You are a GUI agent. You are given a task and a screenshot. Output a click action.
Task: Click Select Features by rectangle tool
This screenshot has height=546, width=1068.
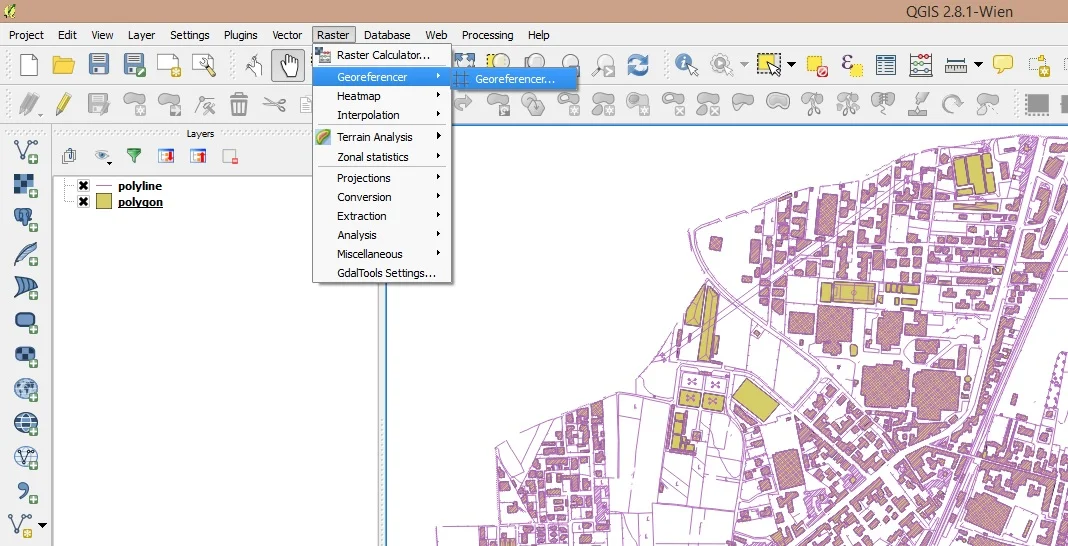click(769, 65)
